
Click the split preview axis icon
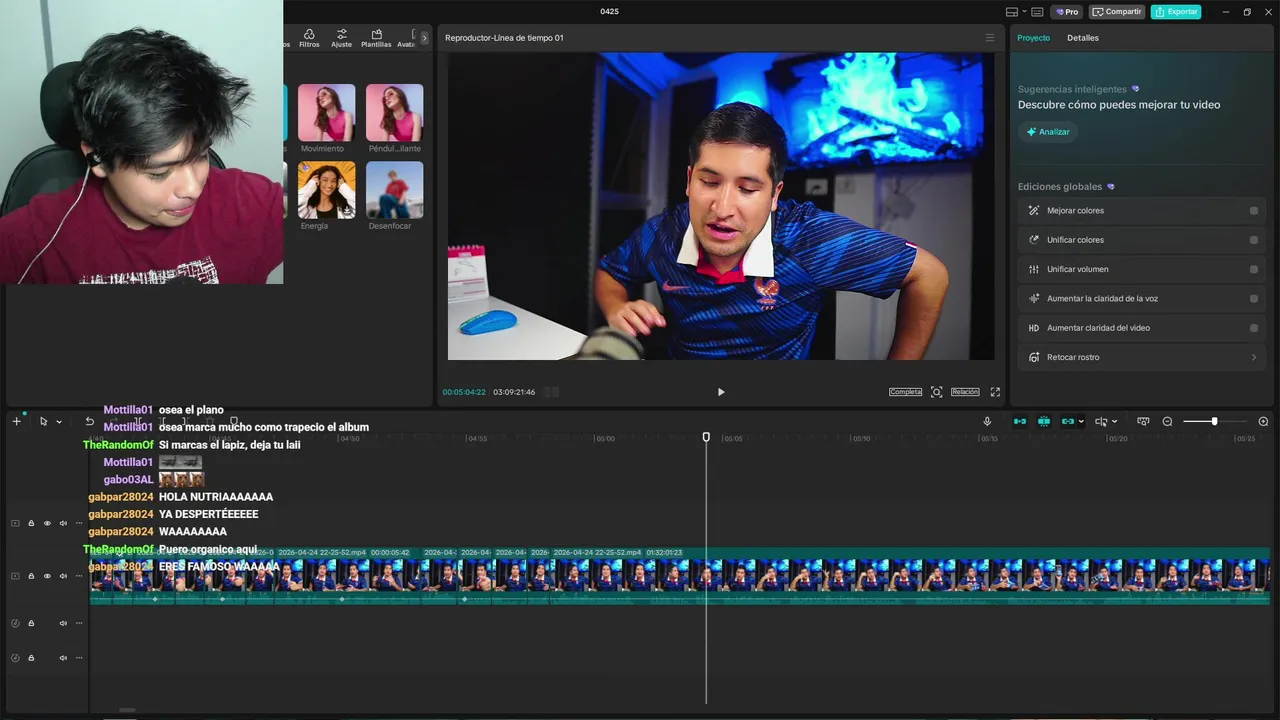[1101, 421]
